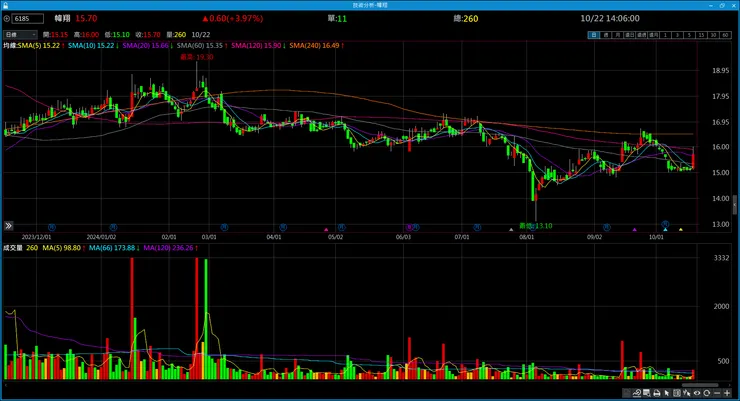Expand the side panel with double-arrow icon
This screenshot has width=740, height=401.
[8, 226]
